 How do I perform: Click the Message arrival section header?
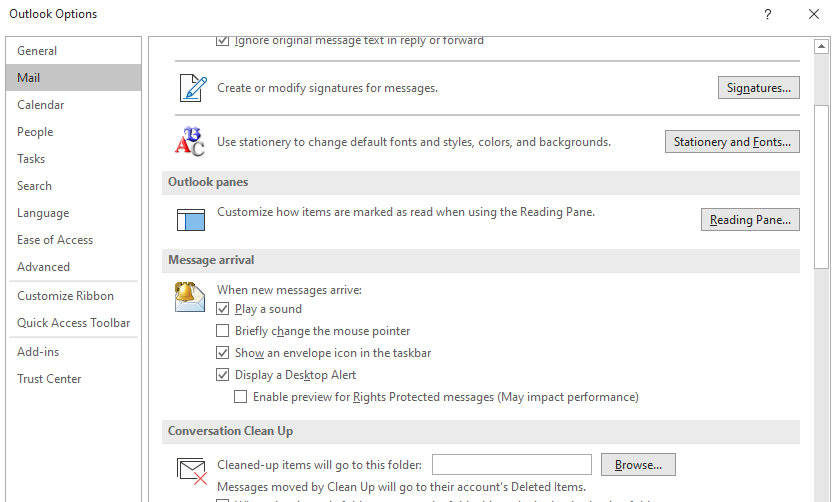coord(481,260)
